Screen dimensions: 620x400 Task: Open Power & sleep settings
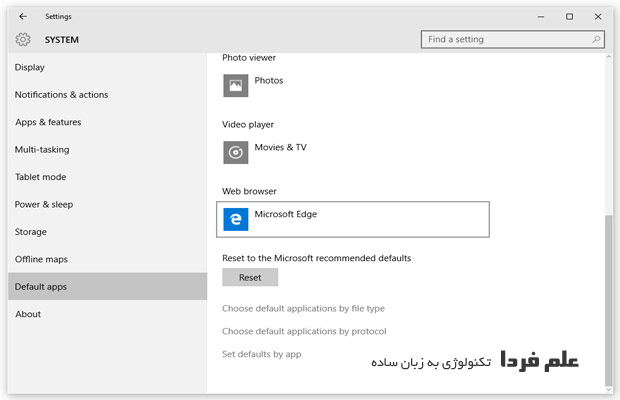[44, 204]
